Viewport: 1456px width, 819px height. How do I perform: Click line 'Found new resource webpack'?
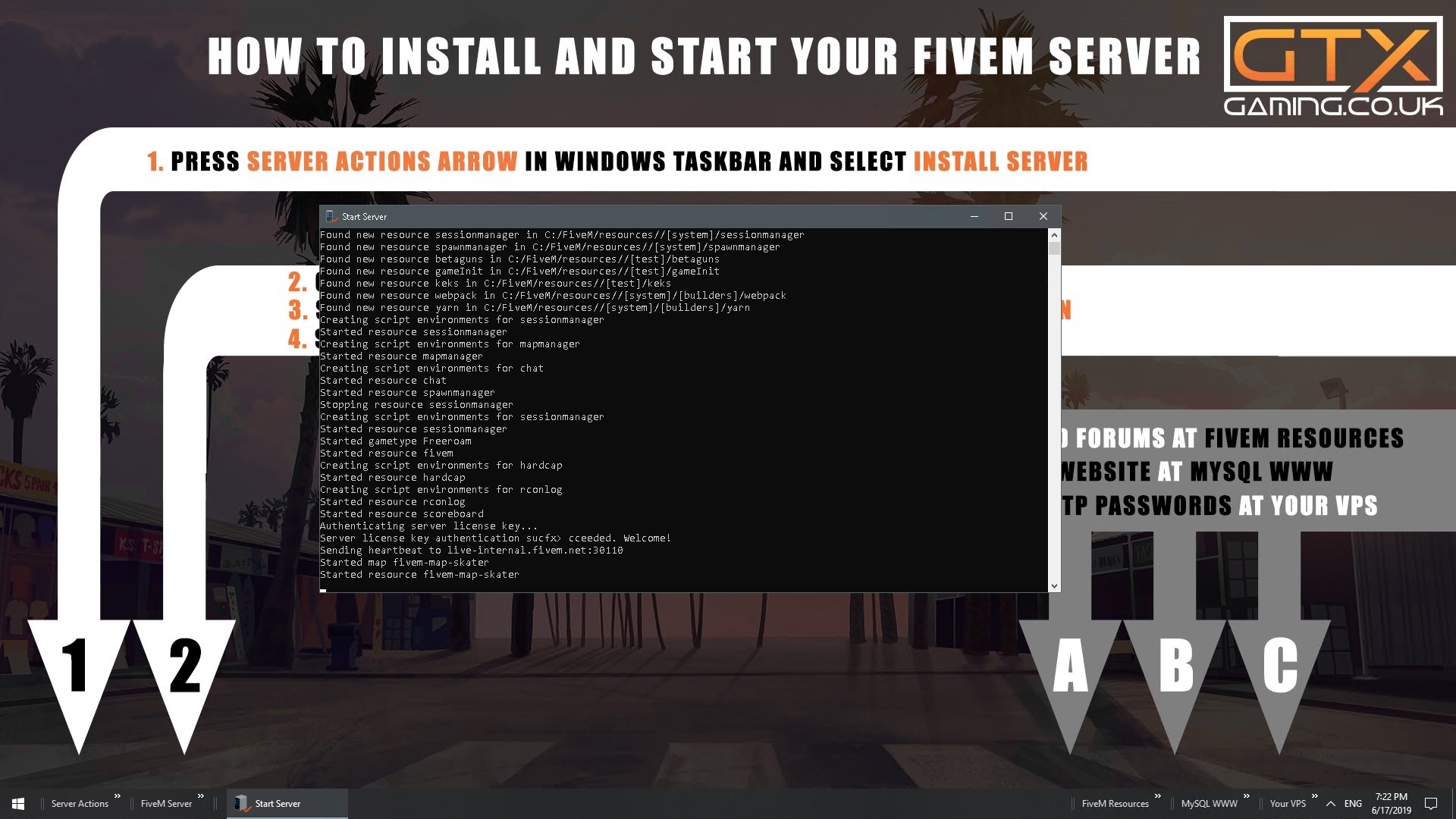click(x=553, y=296)
